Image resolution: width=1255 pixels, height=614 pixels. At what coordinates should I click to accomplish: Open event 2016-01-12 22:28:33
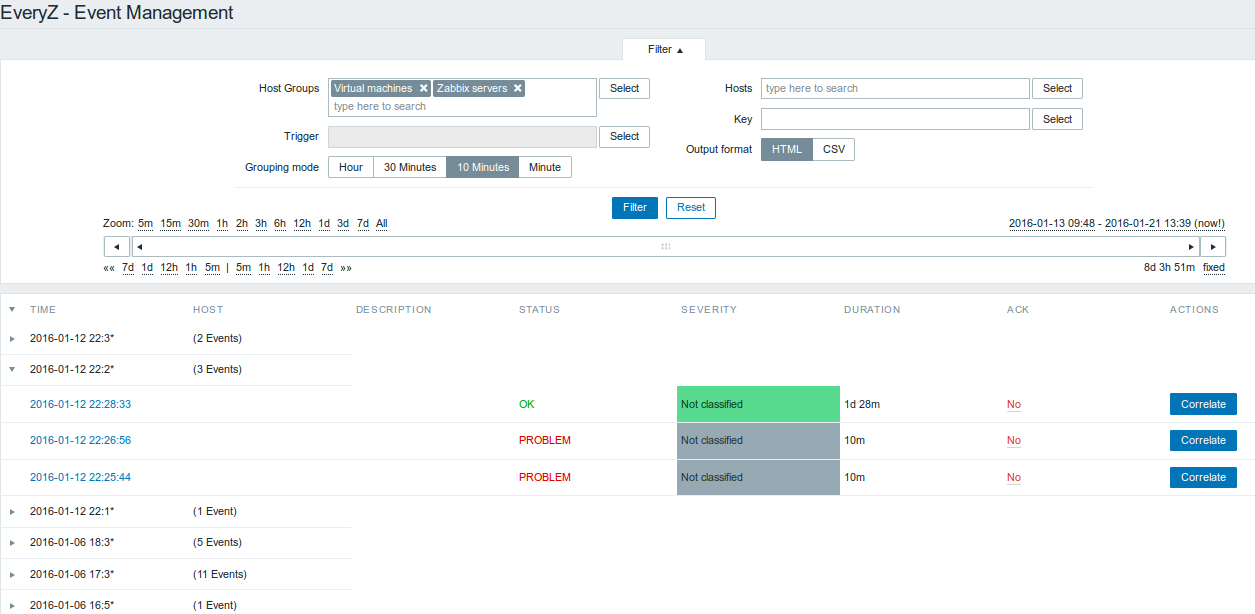tap(80, 405)
